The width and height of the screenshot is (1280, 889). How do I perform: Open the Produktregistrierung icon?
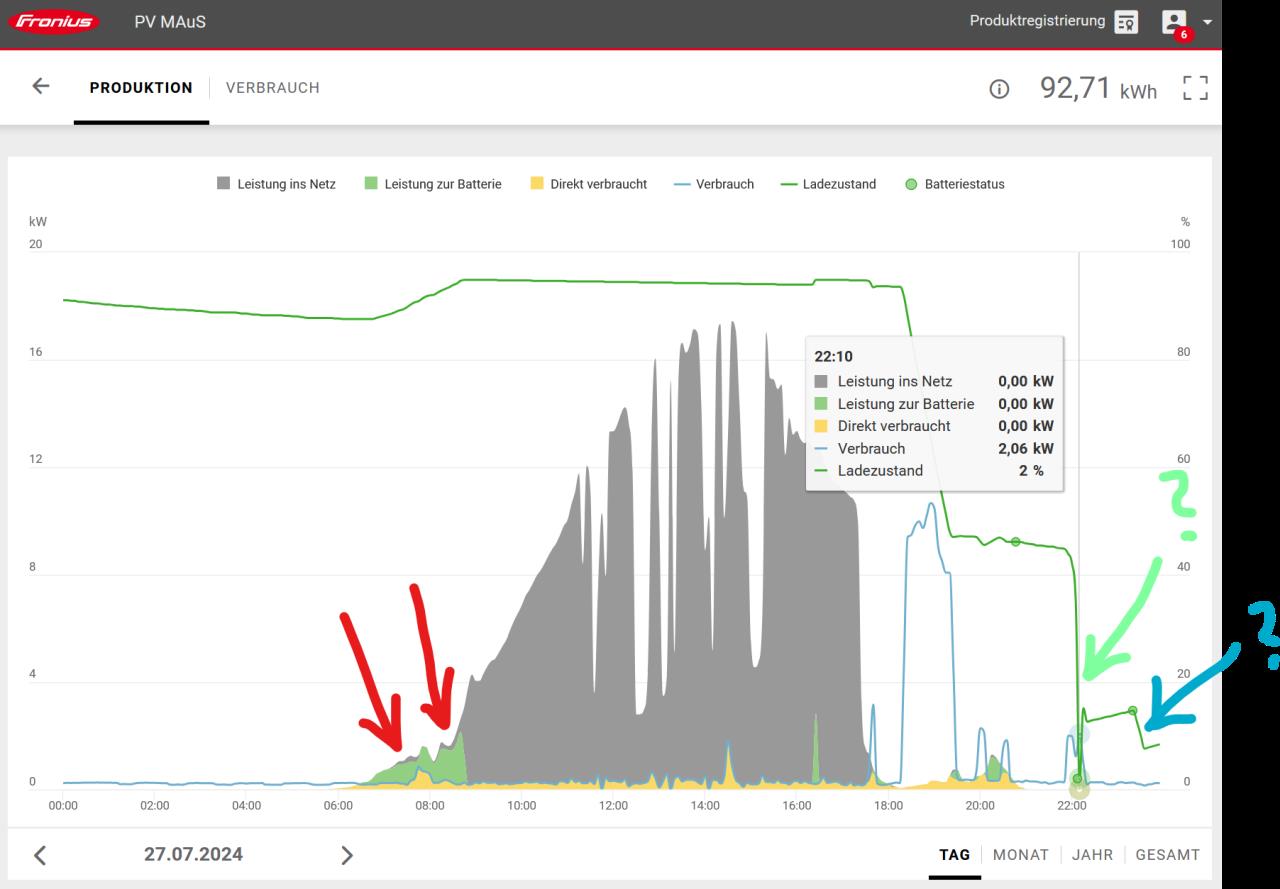pos(1126,22)
